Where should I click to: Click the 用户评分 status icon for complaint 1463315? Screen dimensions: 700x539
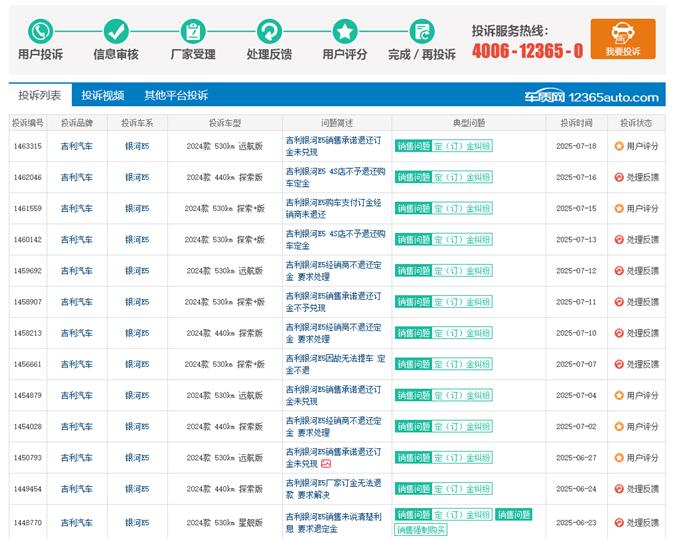pos(619,146)
